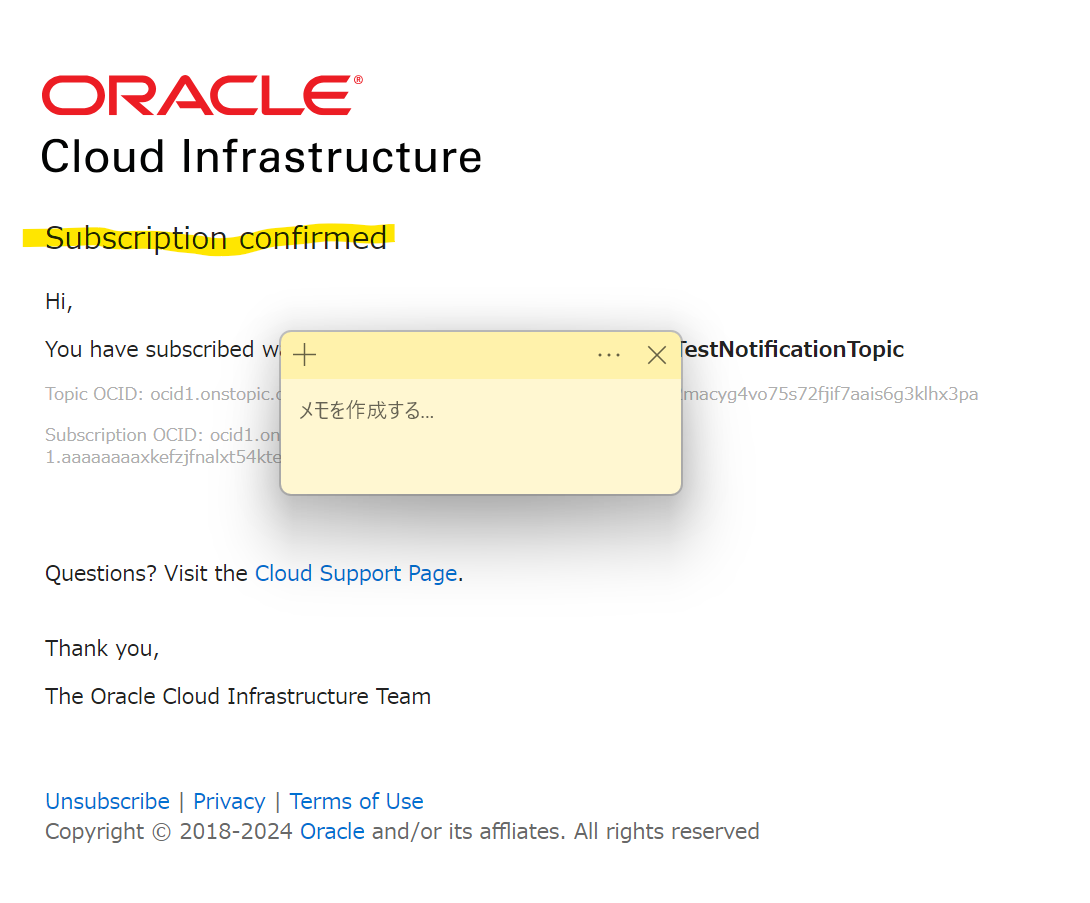Click the Oracle logo
This screenshot has height=903, width=1090.
202,95
